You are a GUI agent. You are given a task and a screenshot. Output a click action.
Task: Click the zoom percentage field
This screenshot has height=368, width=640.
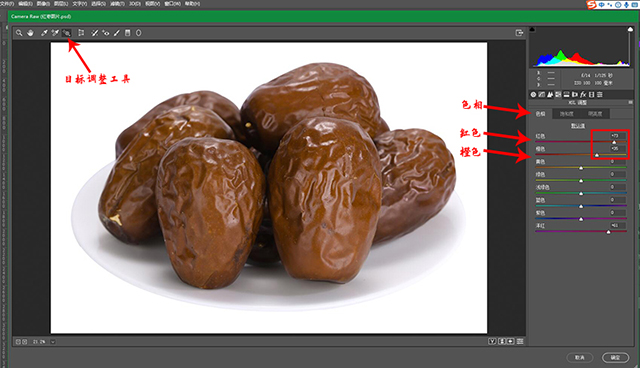coord(40,341)
